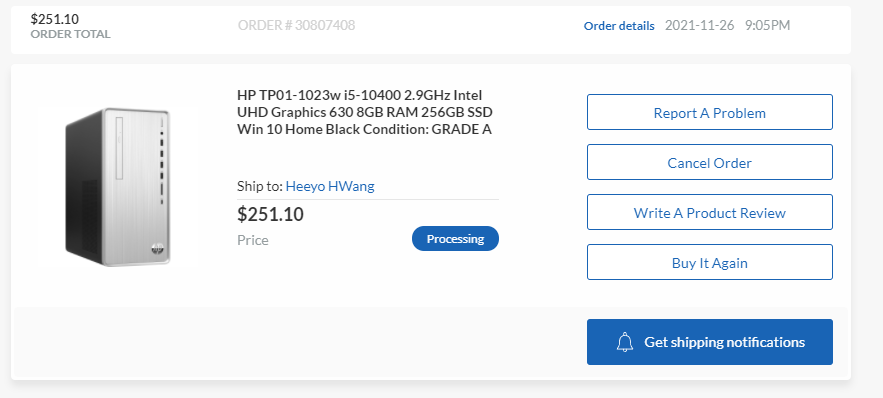
Task: Click the $251.10 item price
Action: [270, 214]
